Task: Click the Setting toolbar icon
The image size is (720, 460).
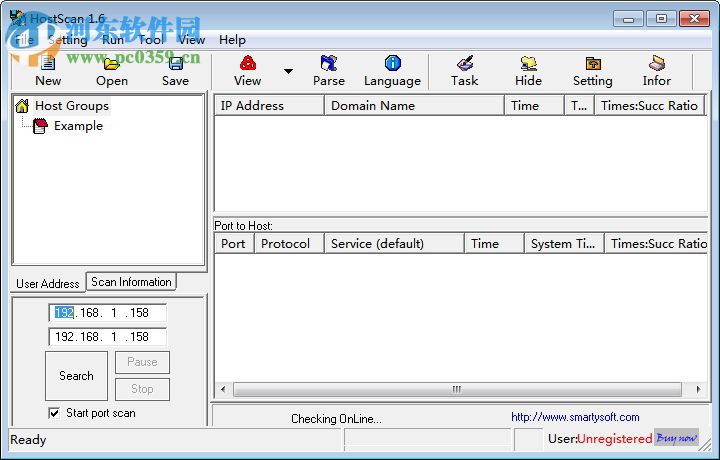Action: [x=593, y=63]
